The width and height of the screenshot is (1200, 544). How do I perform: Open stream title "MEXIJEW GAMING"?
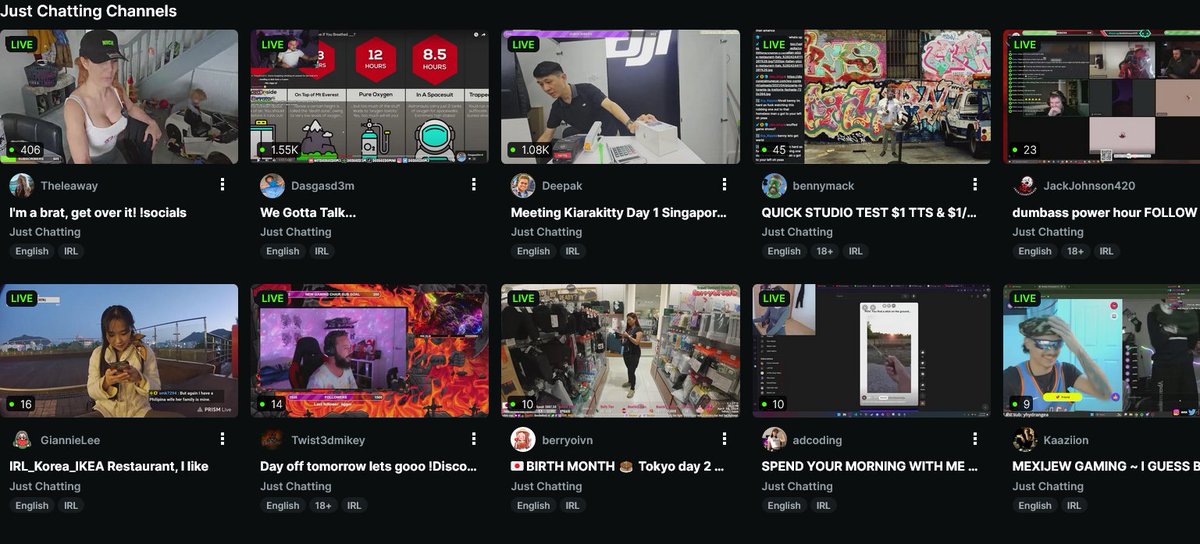[x=1104, y=467]
